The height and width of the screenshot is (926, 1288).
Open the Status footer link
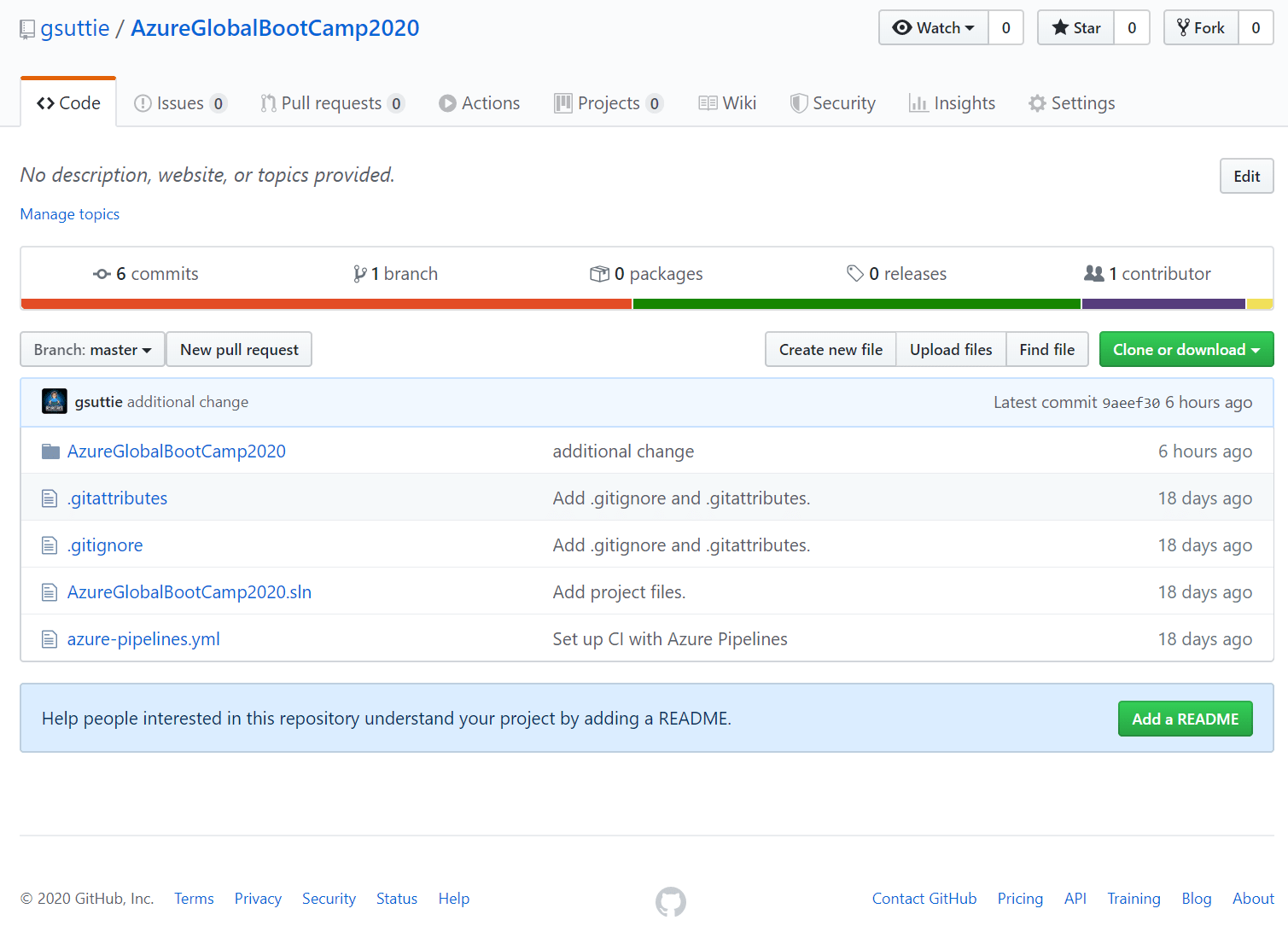coord(397,899)
